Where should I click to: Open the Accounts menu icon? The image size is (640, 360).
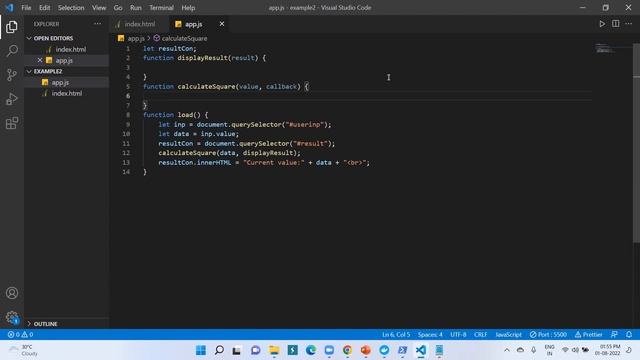(x=12, y=293)
